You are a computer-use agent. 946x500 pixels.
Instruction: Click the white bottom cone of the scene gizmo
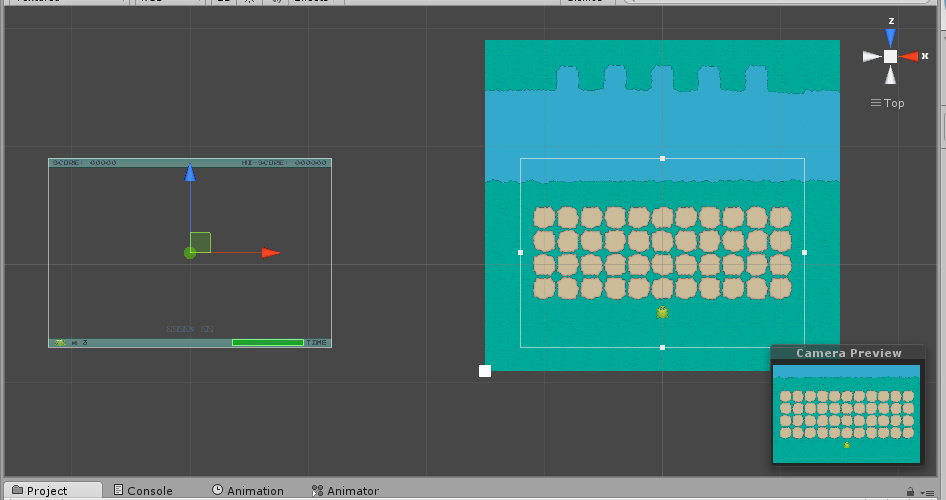click(890, 75)
